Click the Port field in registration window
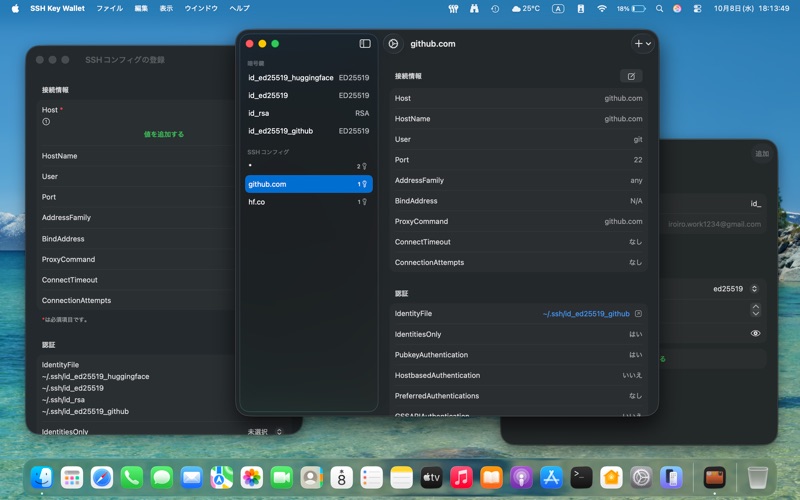The height and width of the screenshot is (500, 800). (138, 197)
